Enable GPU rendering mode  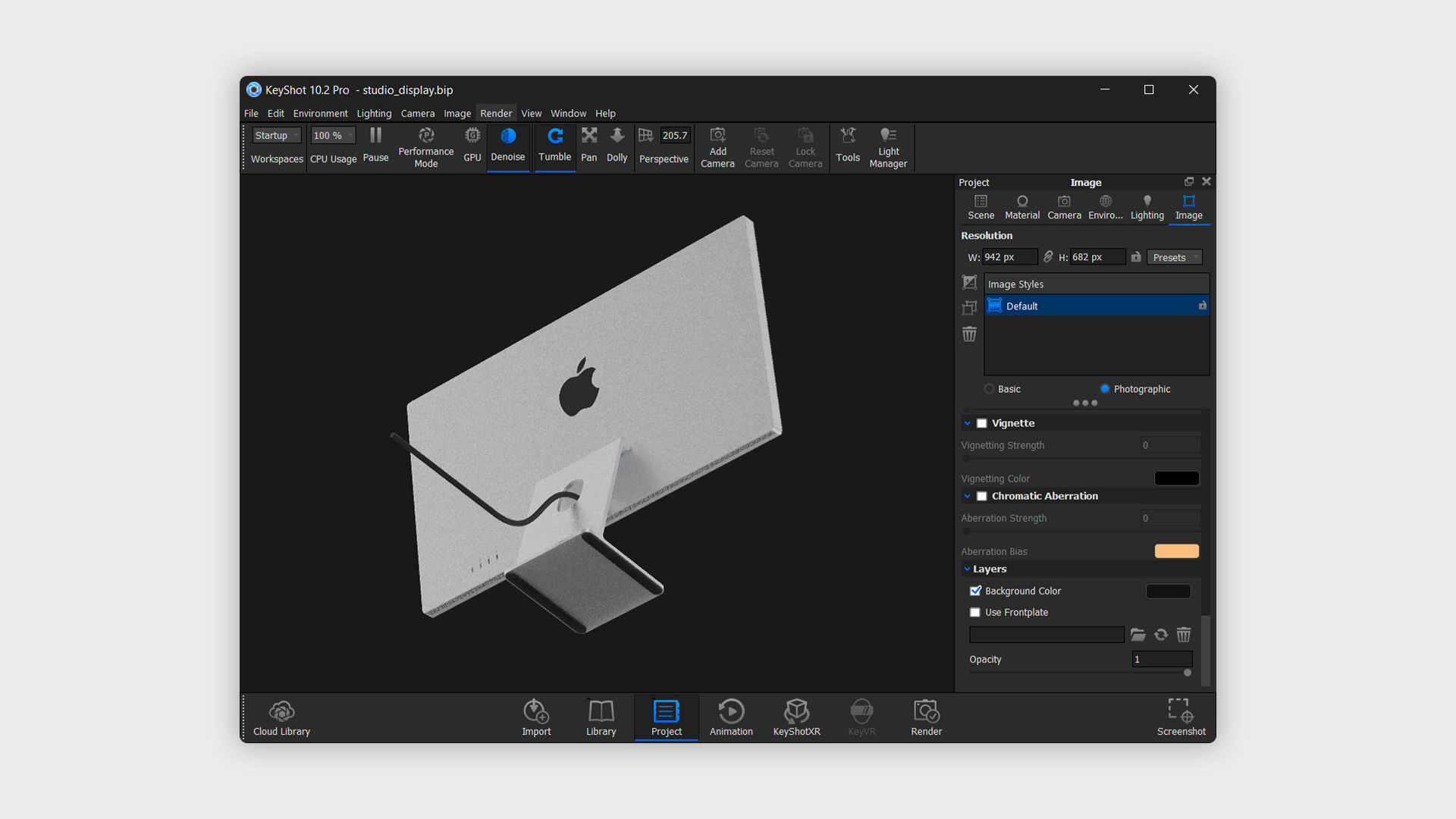coord(472,146)
